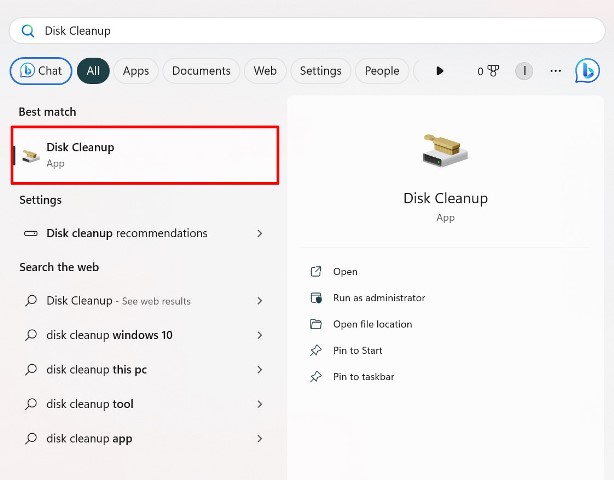This screenshot has width=614, height=480.
Task: Select 'disk cleanup windows 10' suggestion
Action: click(145, 335)
